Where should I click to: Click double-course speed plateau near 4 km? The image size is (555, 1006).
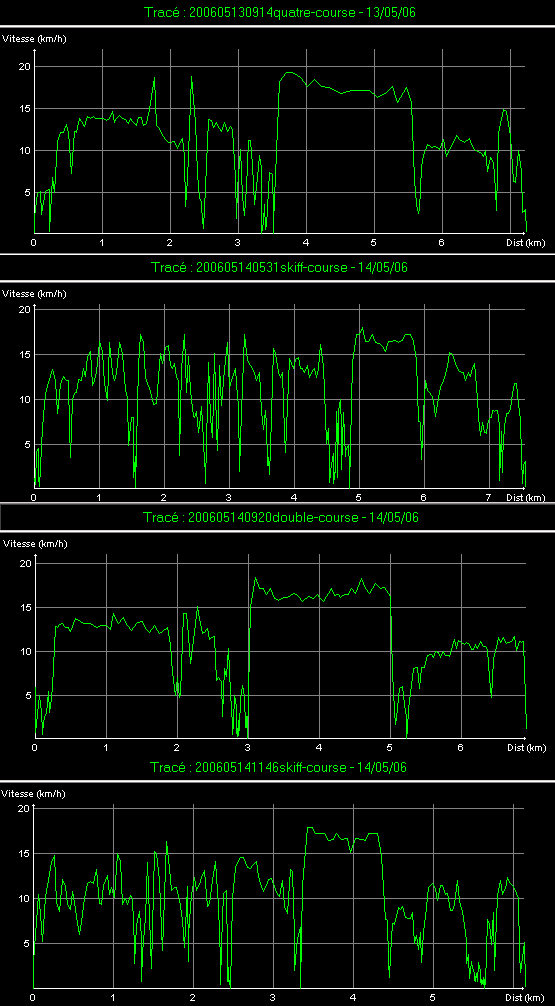321,593
